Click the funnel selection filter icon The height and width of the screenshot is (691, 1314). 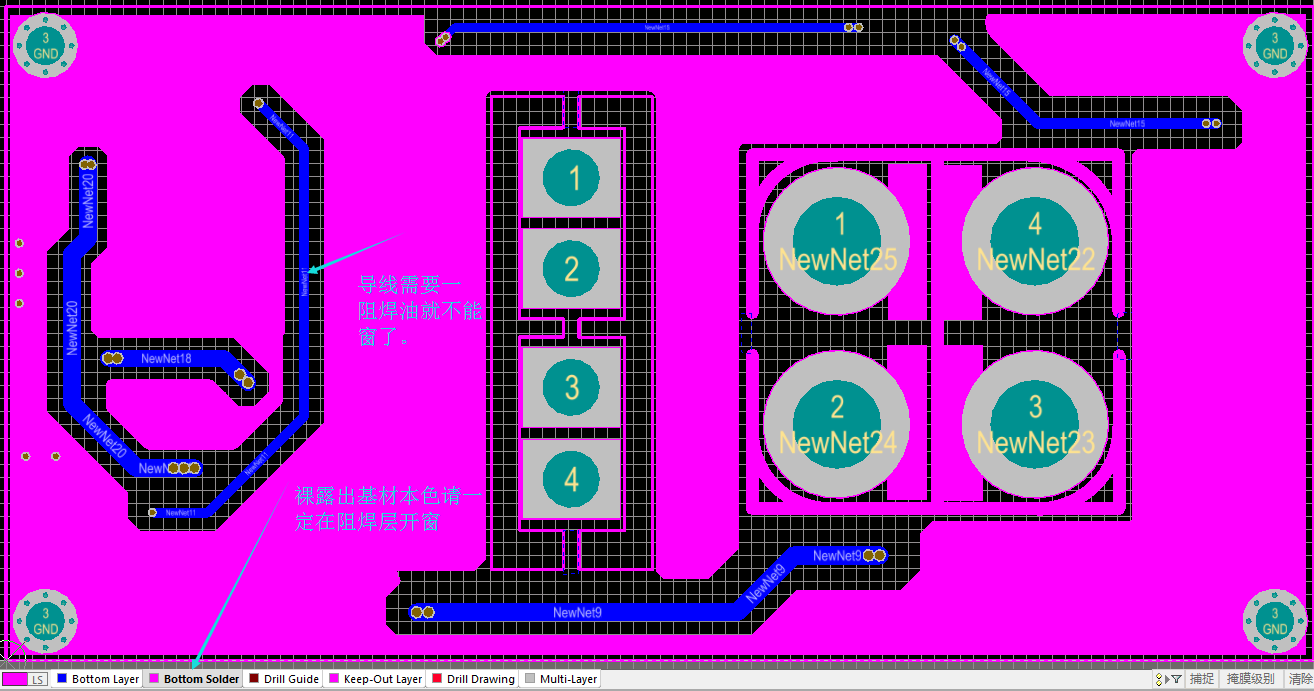(x=1175, y=679)
